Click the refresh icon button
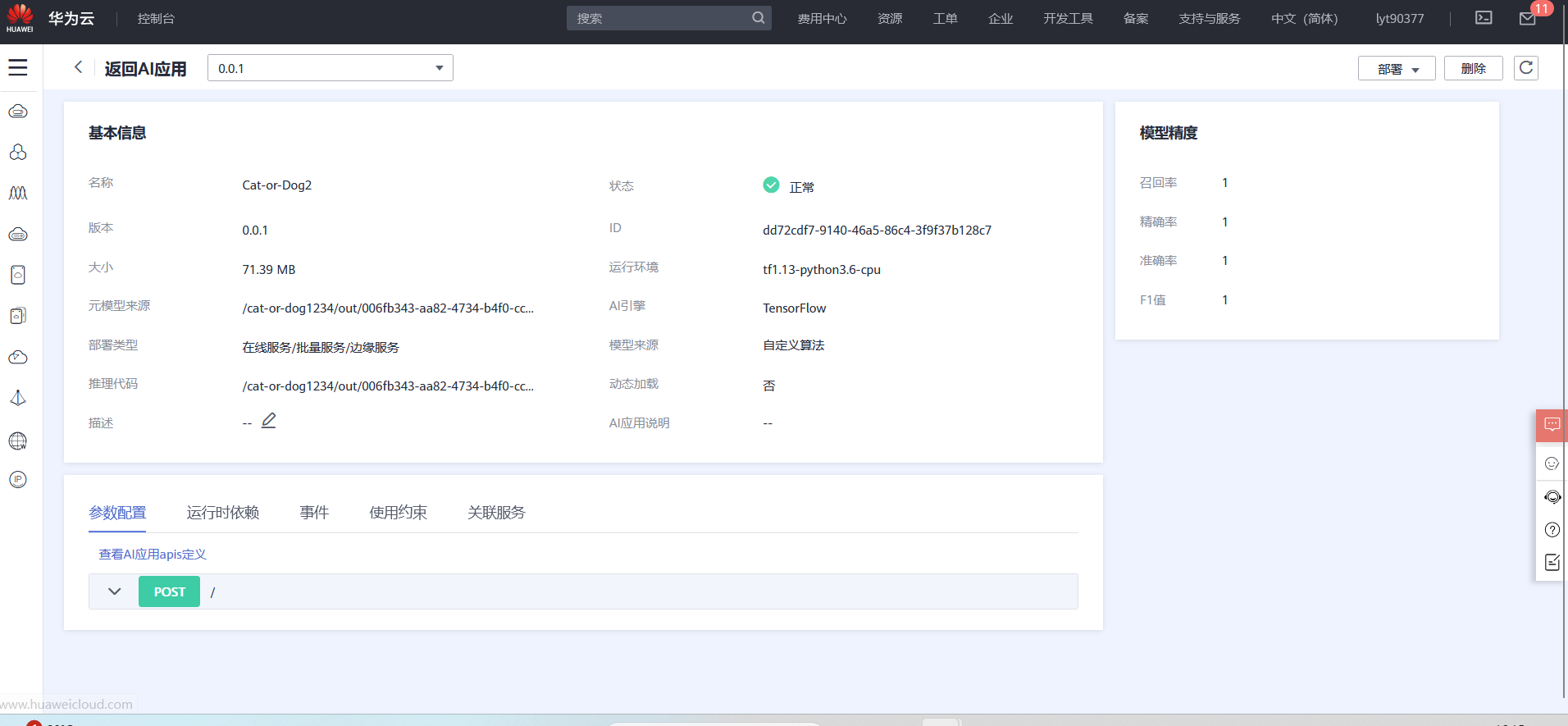1568x726 pixels. coord(1526,68)
